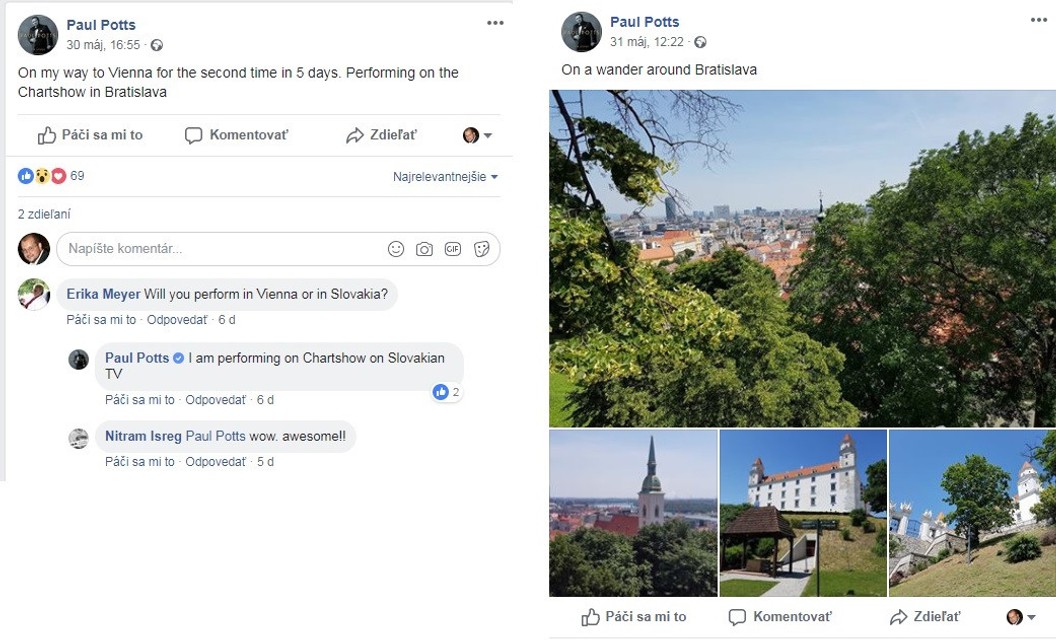
Task: Open the profile selector dropdown on Bratislava post
Action: (x=1021, y=617)
